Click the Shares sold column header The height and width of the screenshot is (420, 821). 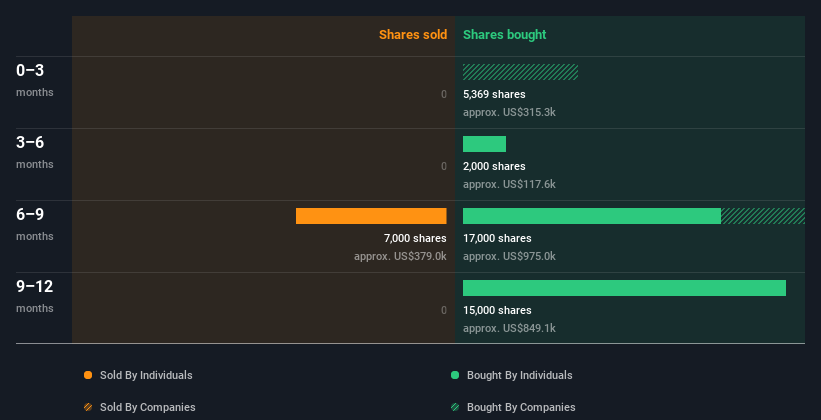(413, 35)
